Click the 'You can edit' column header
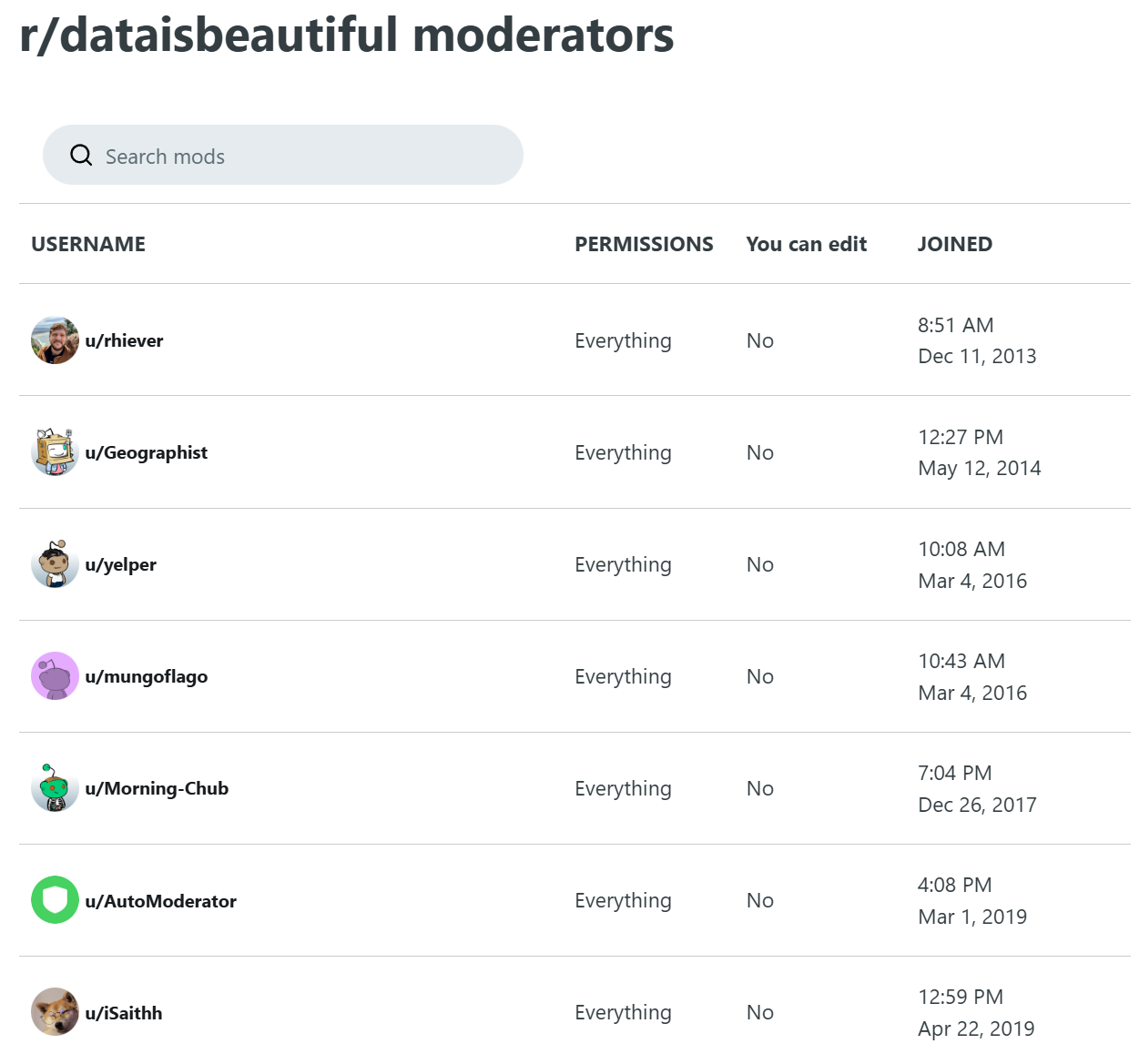The width and height of the screenshot is (1139, 1064). point(807,243)
